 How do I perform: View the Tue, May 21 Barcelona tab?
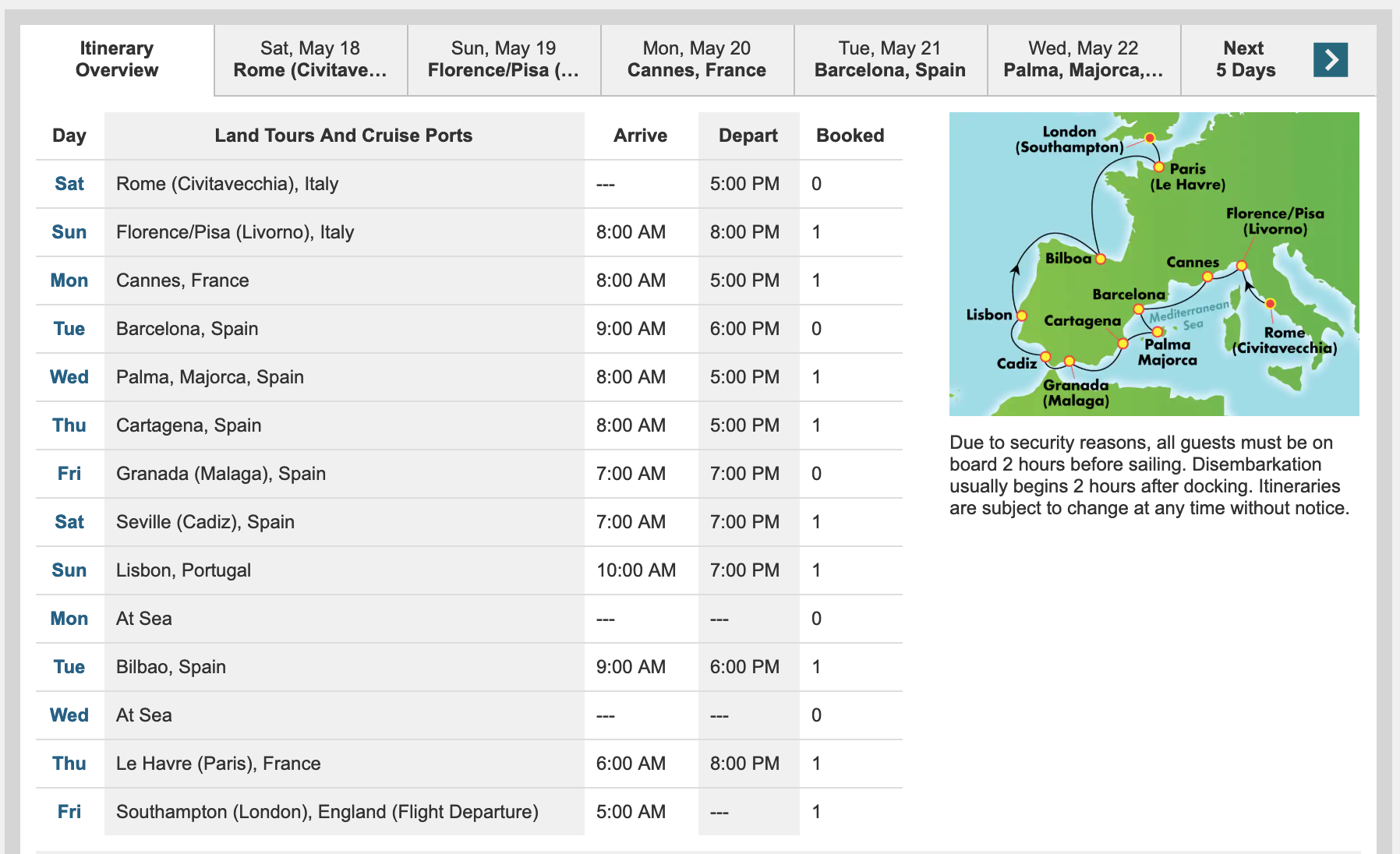tap(890, 60)
